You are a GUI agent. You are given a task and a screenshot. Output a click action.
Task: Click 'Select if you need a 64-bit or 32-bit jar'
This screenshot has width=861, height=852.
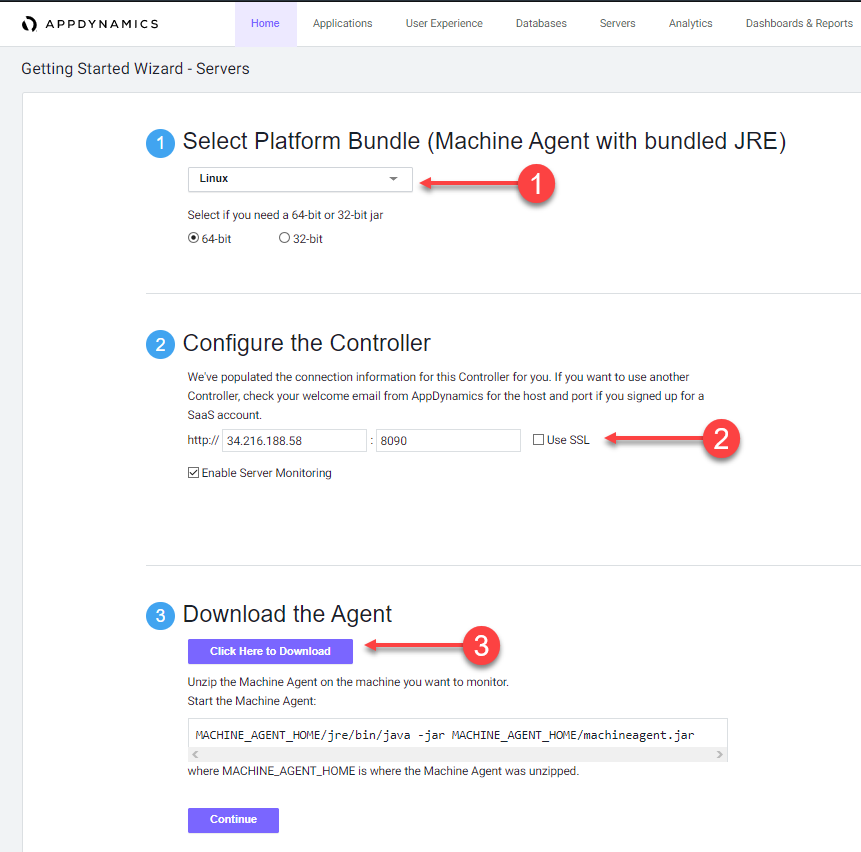click(x=285, y=215)
